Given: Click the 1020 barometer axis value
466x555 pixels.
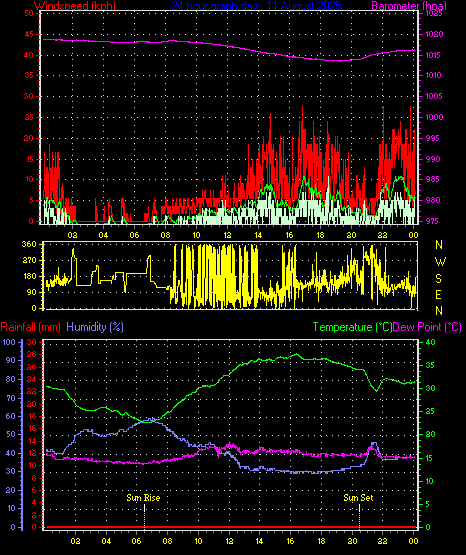Looking at the screenshot, I should pos(434,34).
